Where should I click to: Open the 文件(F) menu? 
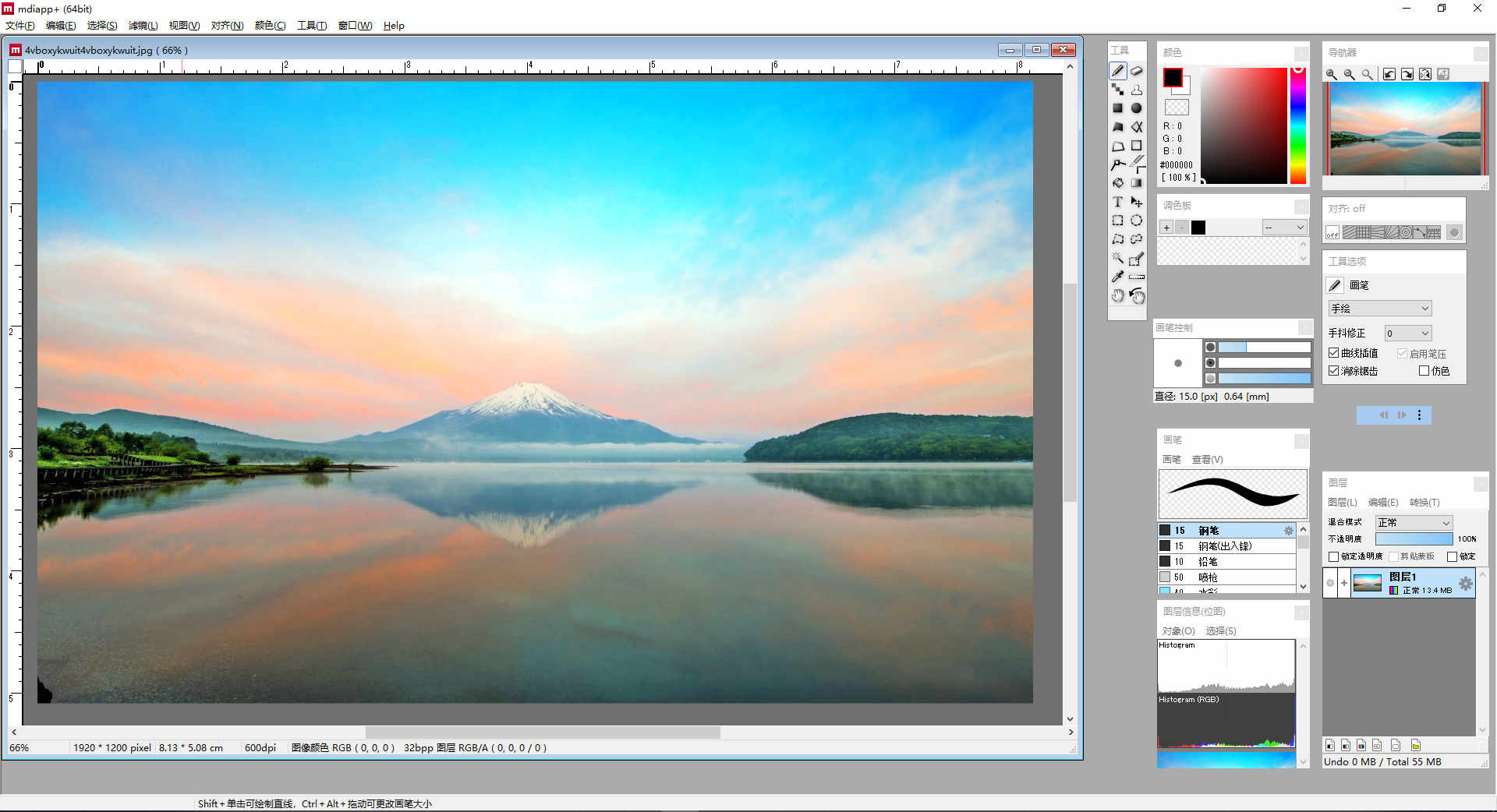tap(20, 26)
